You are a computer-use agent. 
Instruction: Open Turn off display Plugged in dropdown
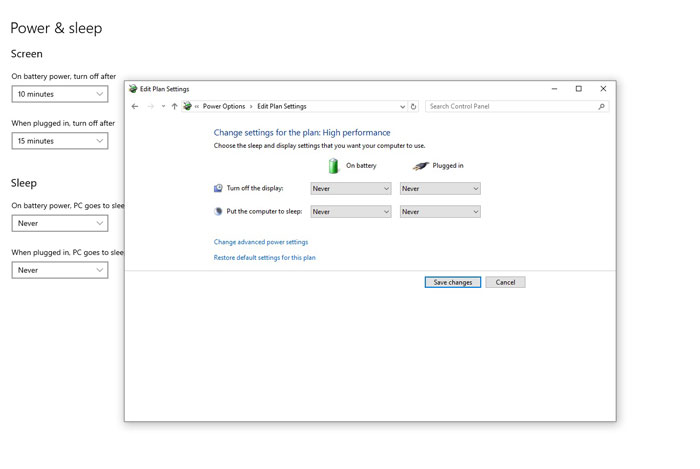tap(440, 188)
